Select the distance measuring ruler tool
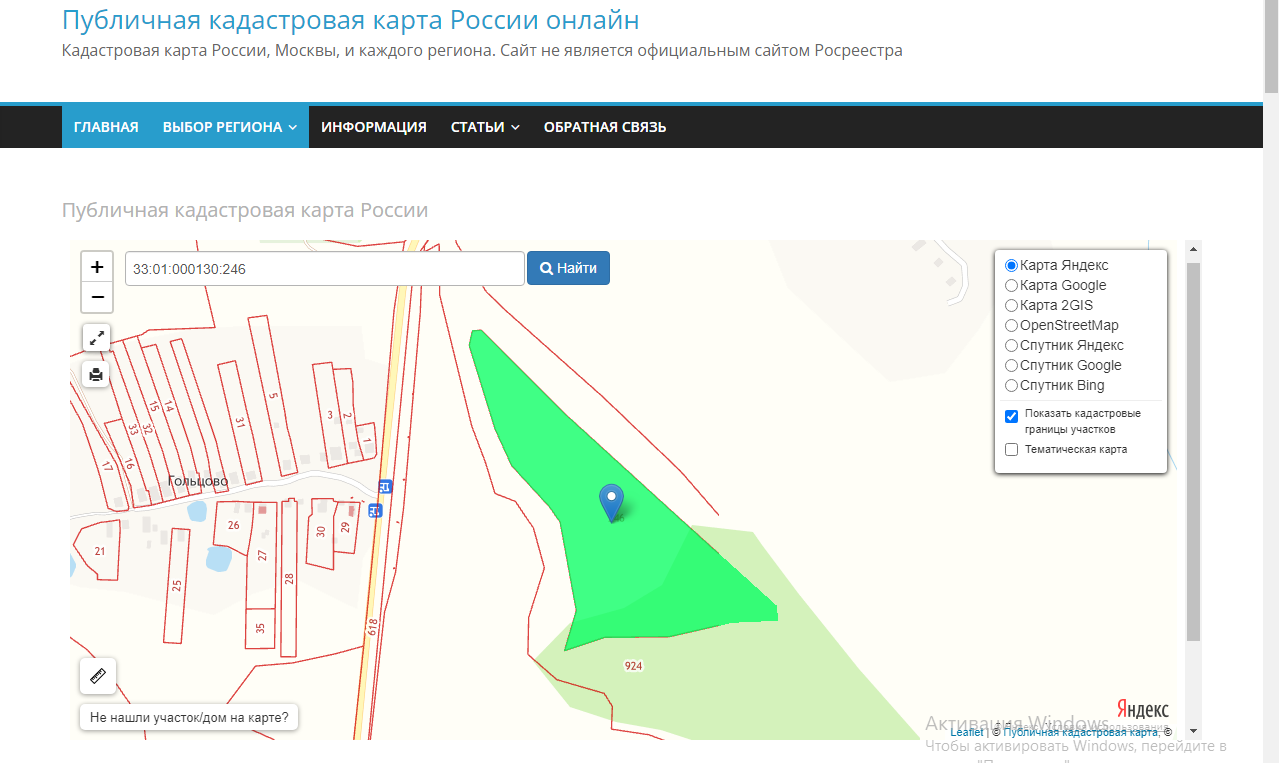This screenshot has height=763, width=1279. 97,675
